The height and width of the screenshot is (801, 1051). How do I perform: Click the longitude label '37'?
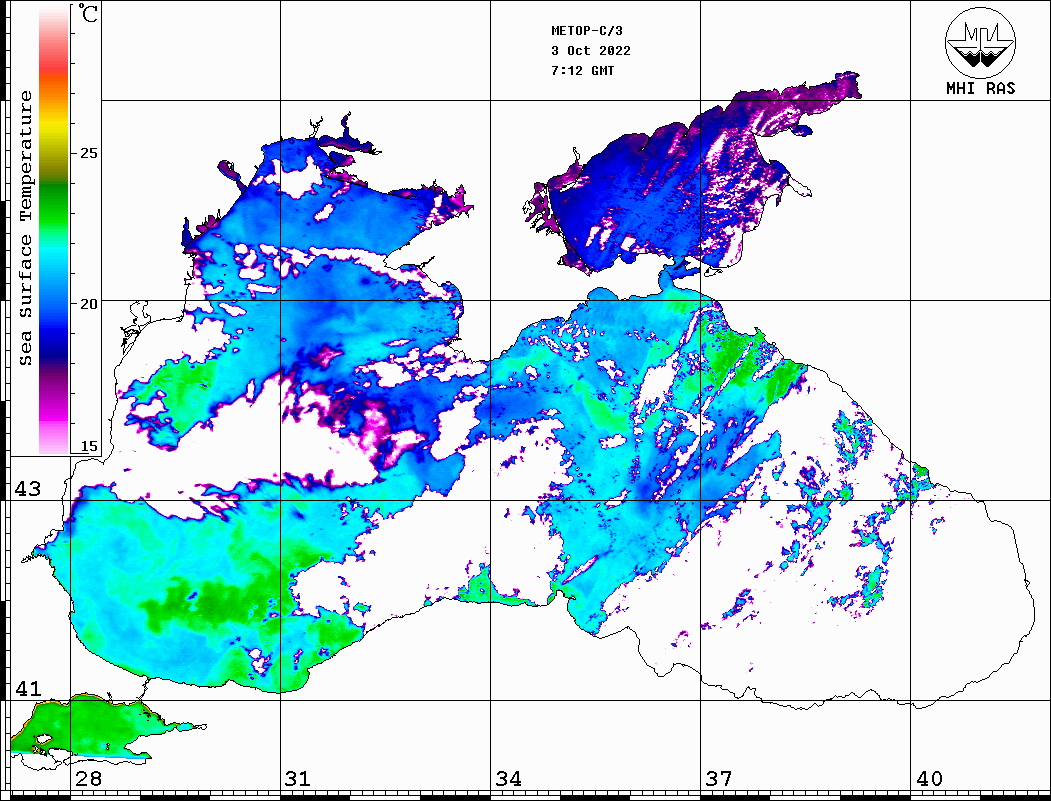coord(719,779)
